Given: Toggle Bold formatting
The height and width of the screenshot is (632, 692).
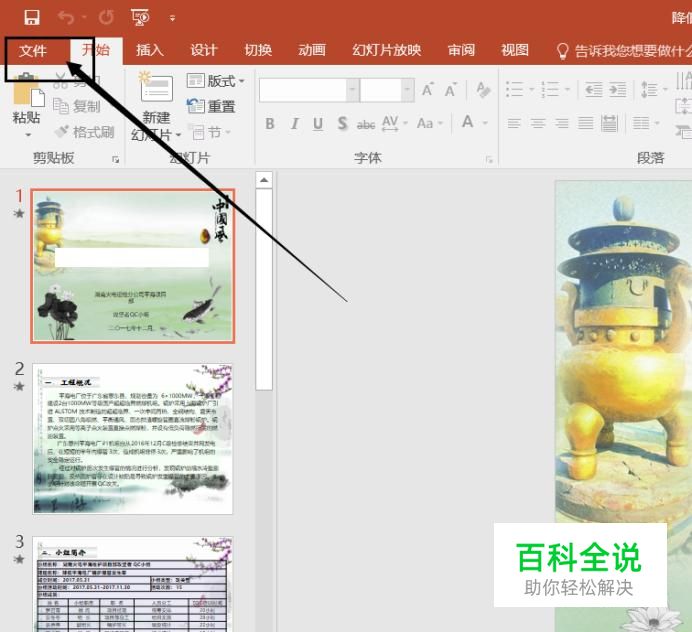Looking at the screenshot, I should pos(270,124).
